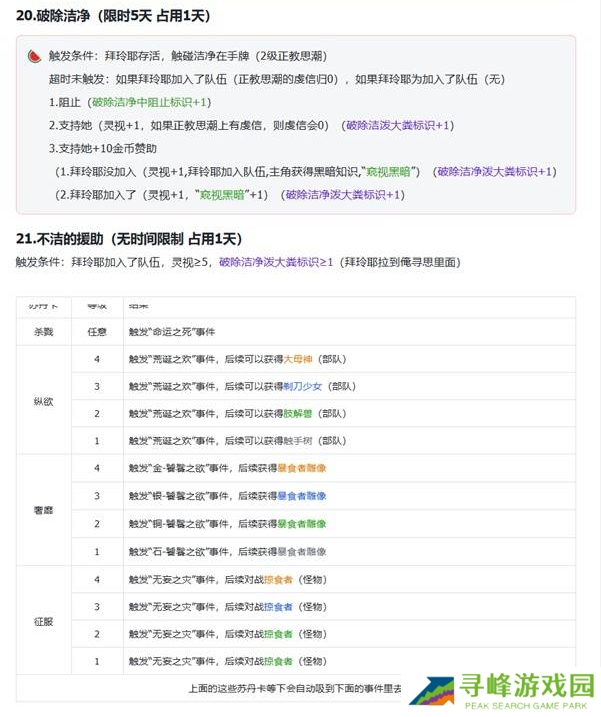This screenshot has width=601, height=717.
Task: Click green 肢解兽 in the table
Action: (x=298, y=414)
